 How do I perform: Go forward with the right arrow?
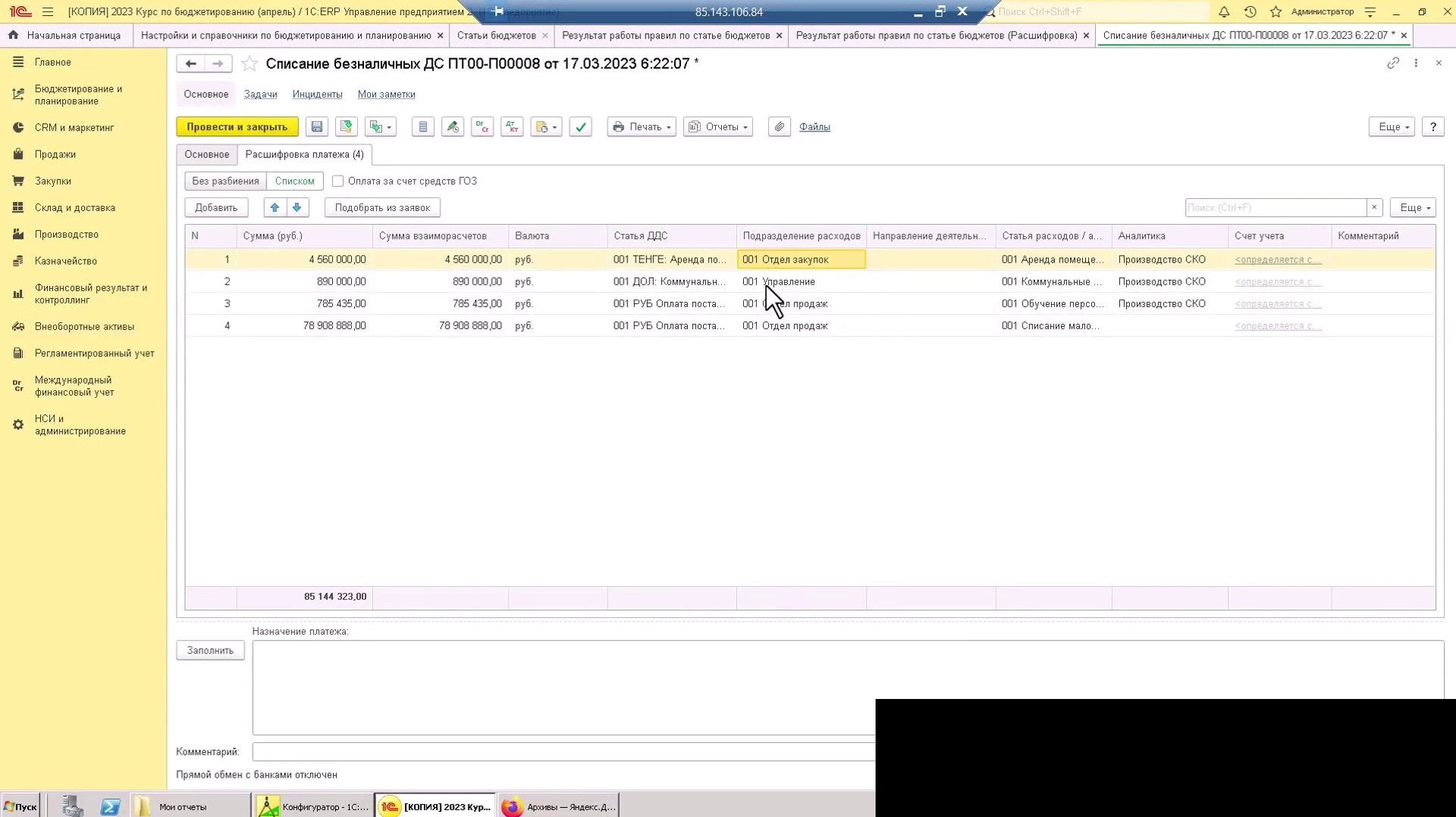218,64
